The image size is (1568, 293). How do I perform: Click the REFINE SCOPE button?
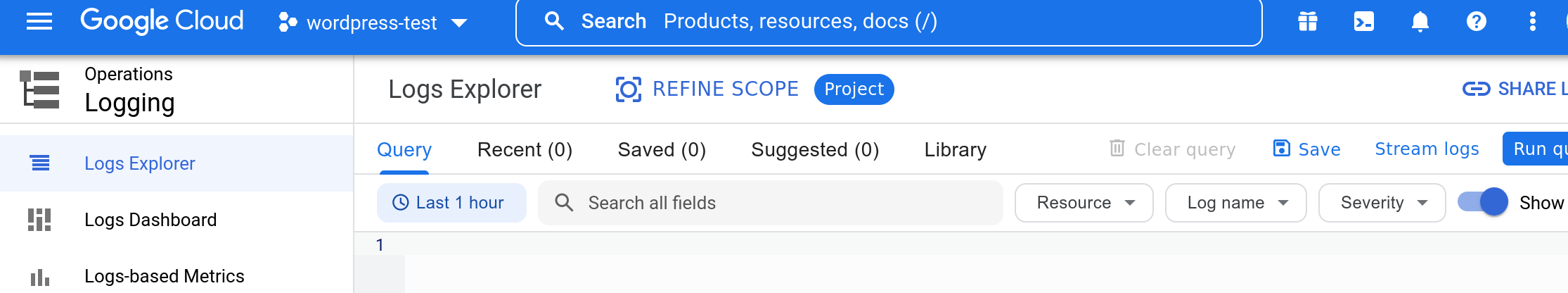point(707,89)
